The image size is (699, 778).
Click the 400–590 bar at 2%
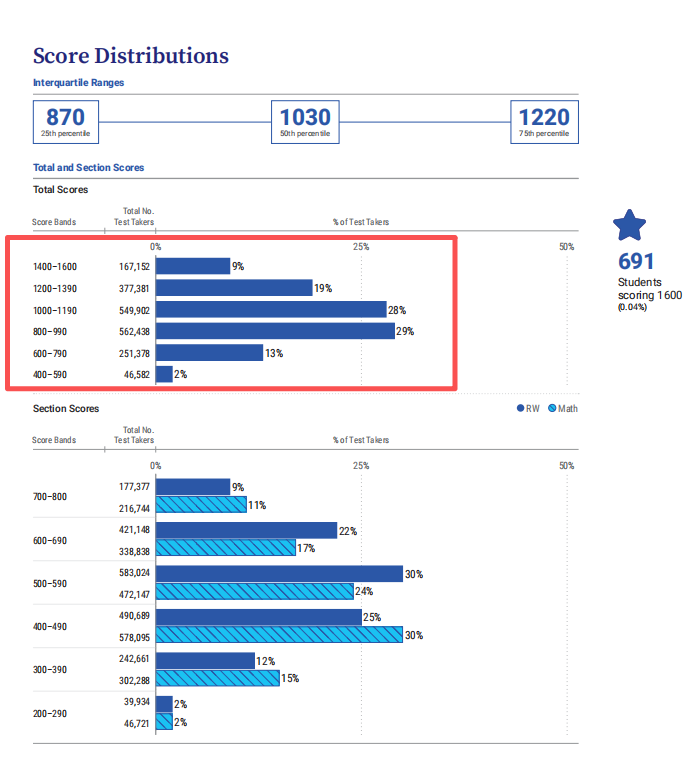point(164,374)
